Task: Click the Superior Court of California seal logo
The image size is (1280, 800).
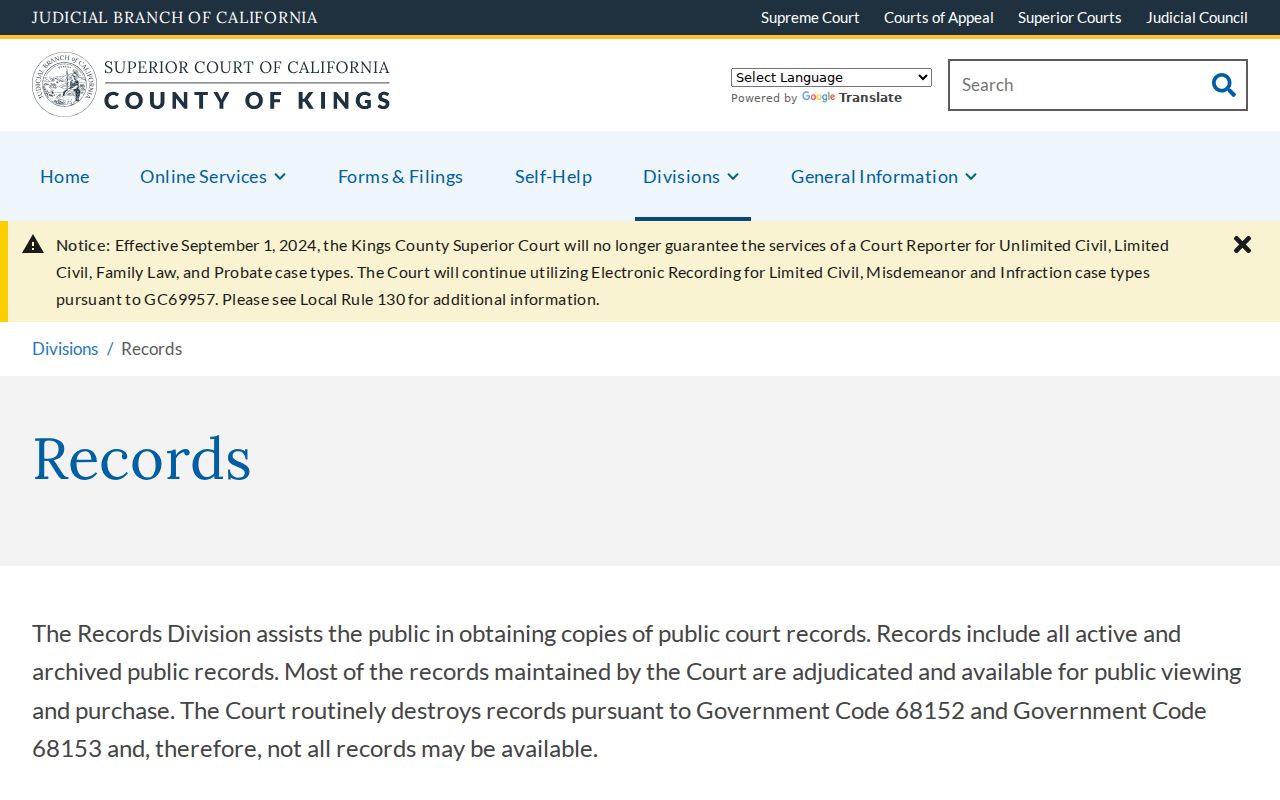Action: point(64,85)
